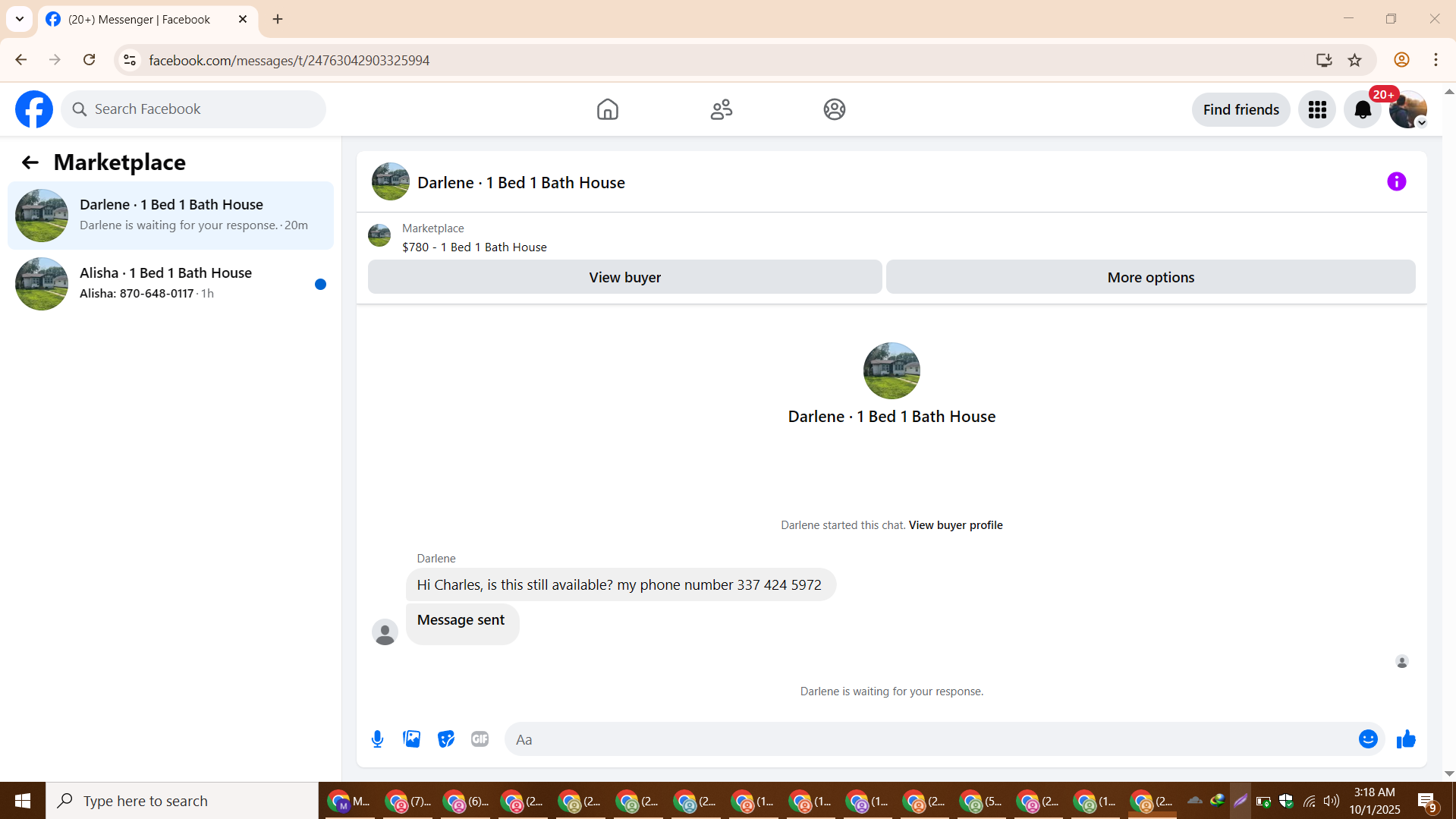
Task: Click the Find friends button
Action: tap(1241, 110)
